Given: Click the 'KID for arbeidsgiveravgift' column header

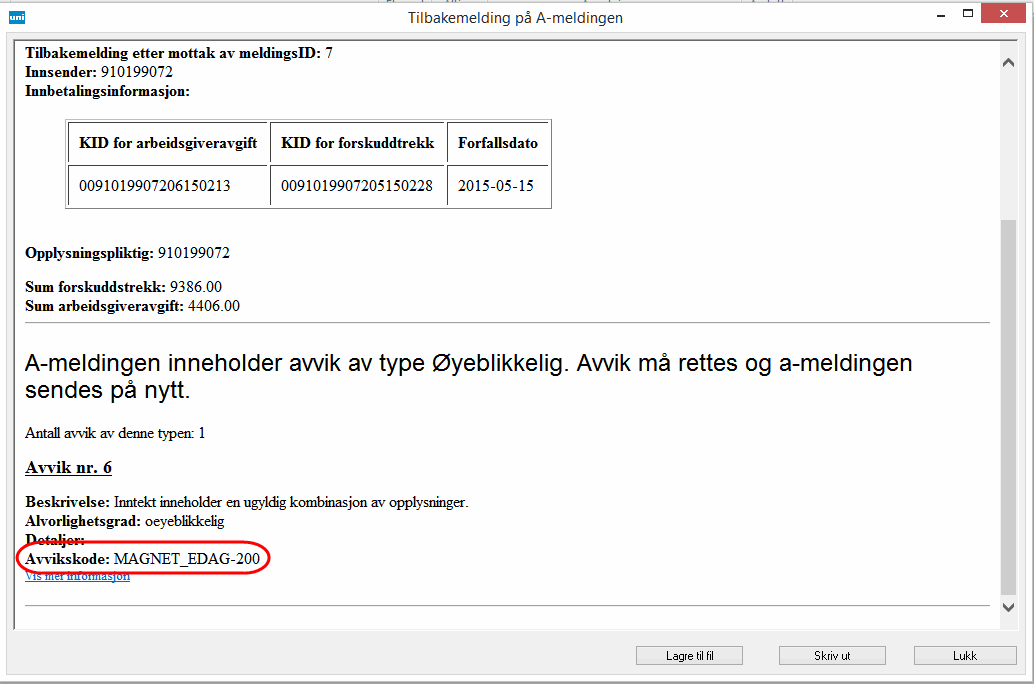Looking at the screenshot, I should (168, 143).
